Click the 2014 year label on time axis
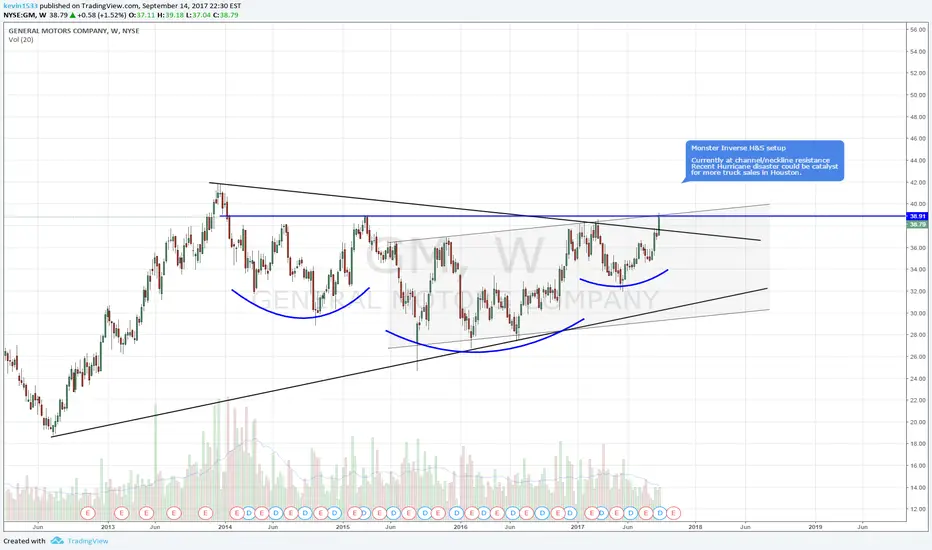932x550 pixels. [225, 527]
